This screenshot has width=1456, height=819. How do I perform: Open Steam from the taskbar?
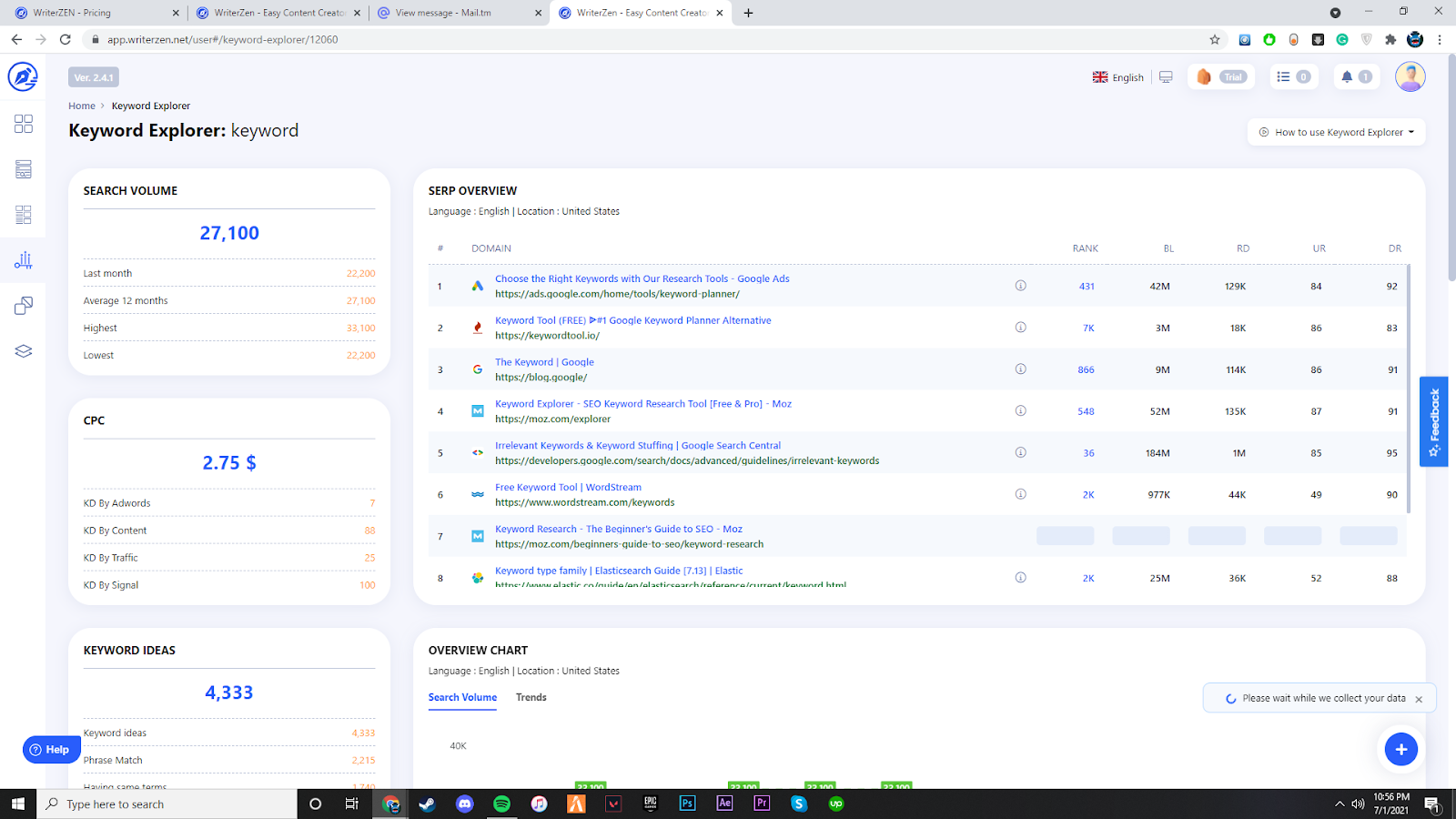tap(427, 804)
